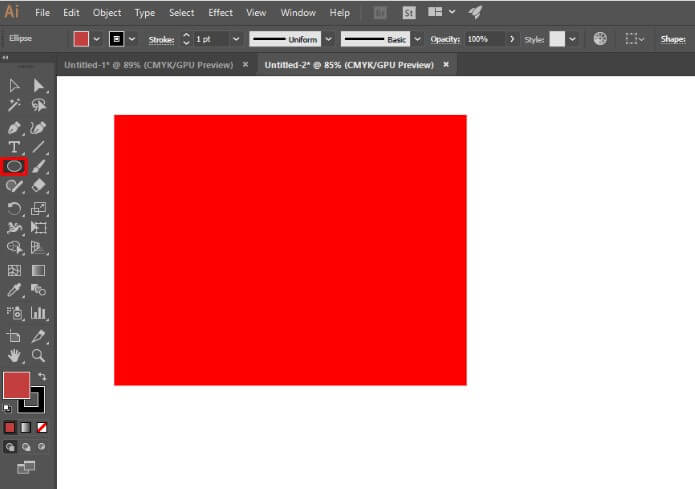This screenshot has width=695, height=489.
Task: Activate the Artboard tool
Action: point(14,336)
